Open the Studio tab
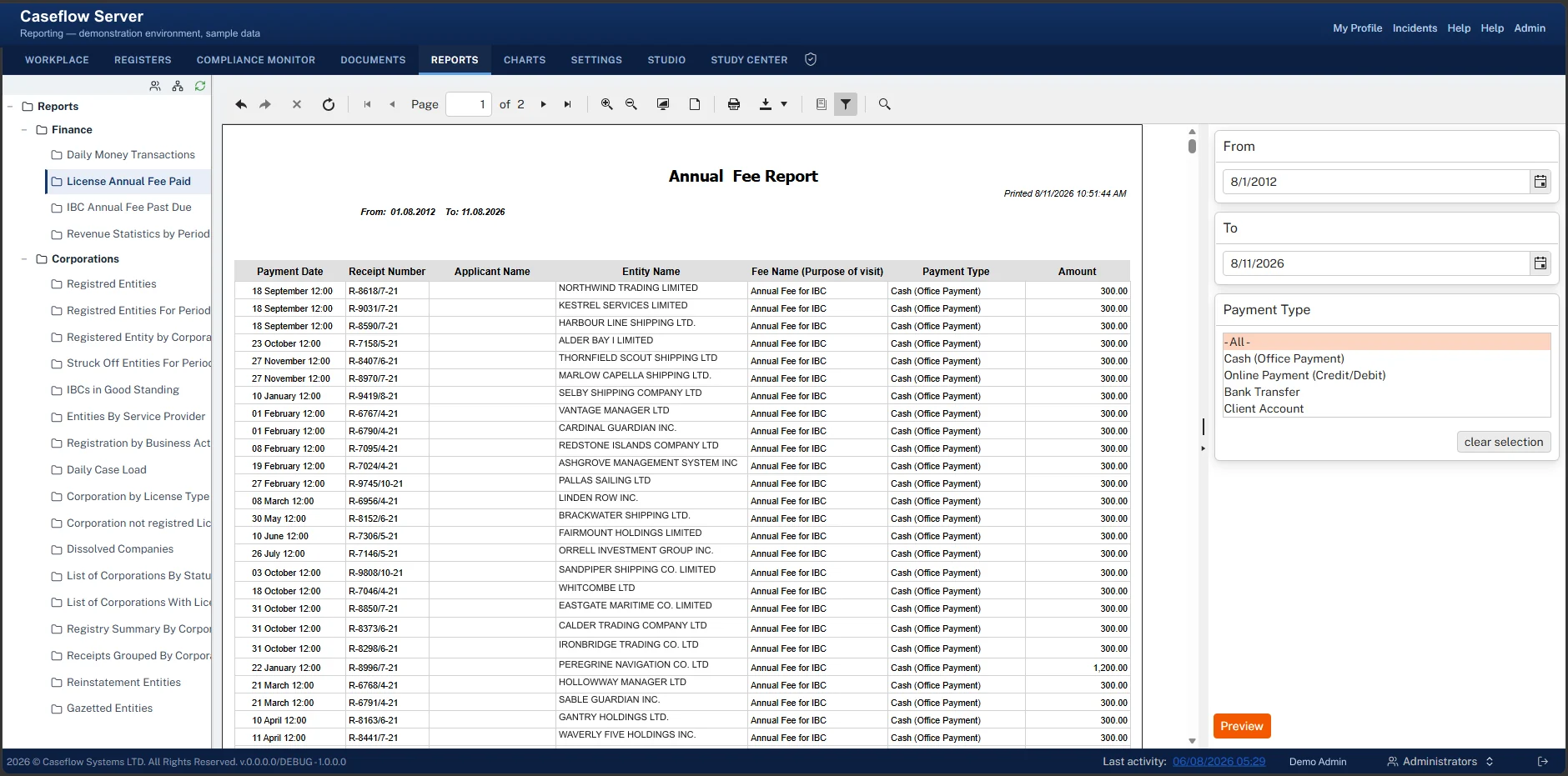1568x776 pixels. point(666,60)
